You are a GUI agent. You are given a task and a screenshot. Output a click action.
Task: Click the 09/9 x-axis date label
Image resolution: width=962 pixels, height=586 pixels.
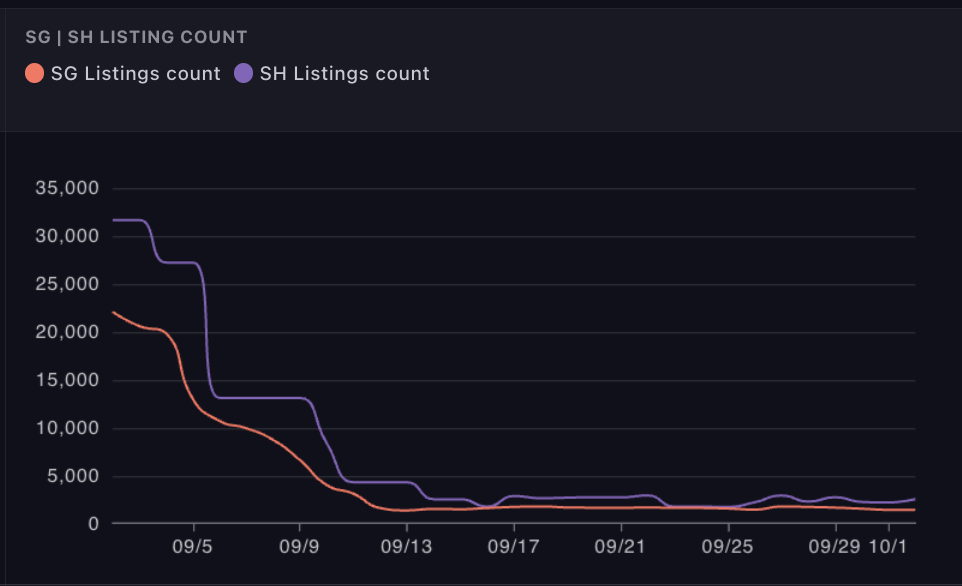tap(299, 547)
